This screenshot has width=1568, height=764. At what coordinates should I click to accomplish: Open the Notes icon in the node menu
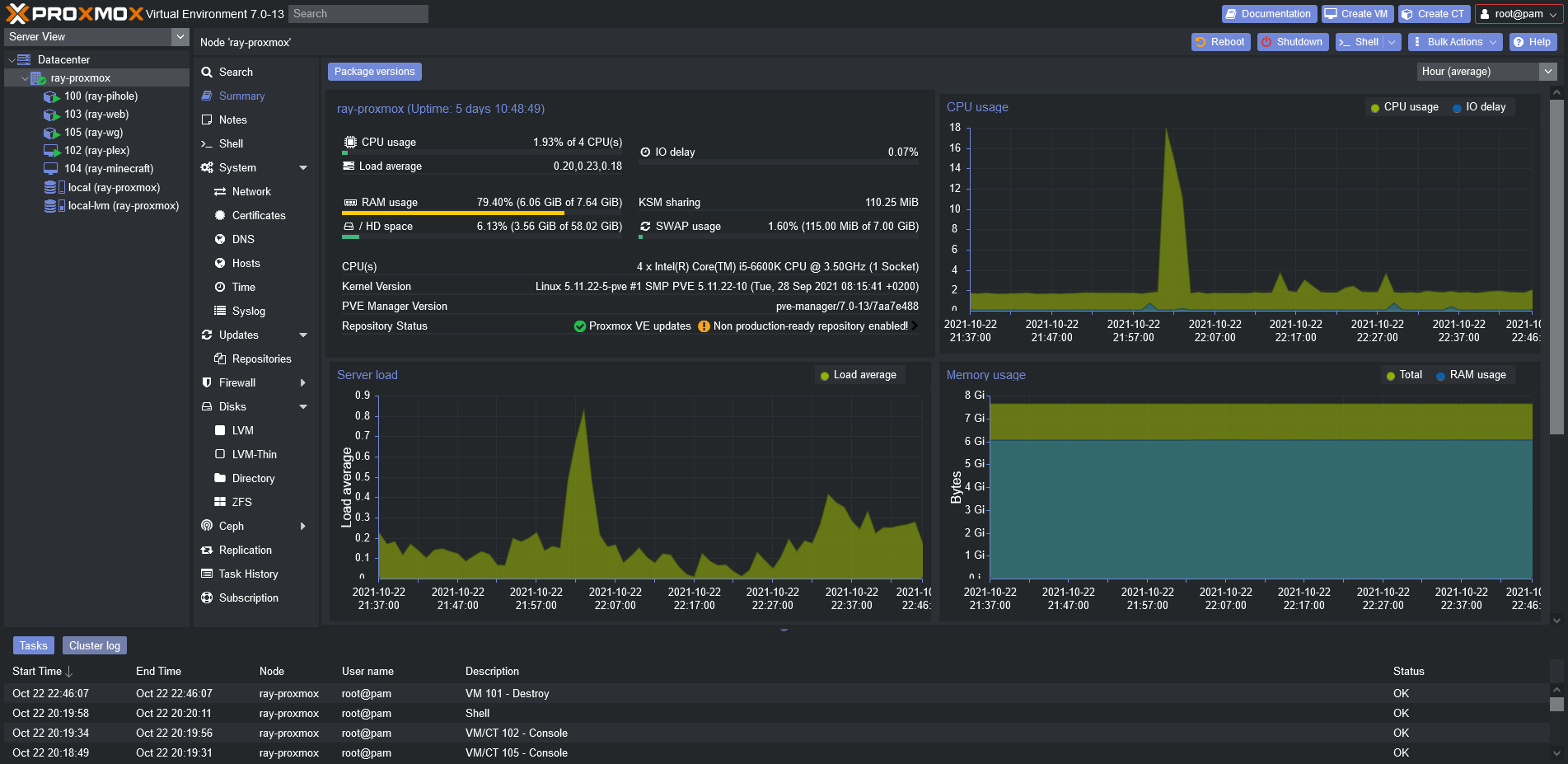[207, 120]
